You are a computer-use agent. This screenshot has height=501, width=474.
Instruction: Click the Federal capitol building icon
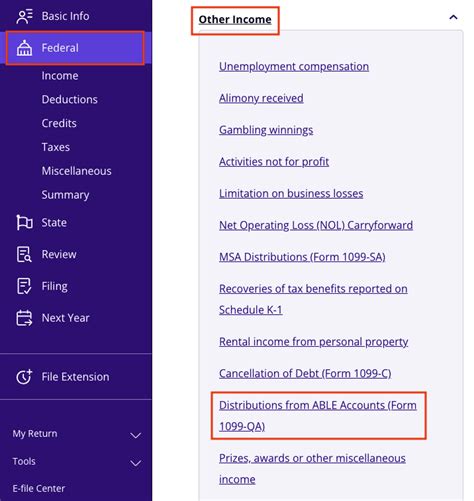click(24, 48)
